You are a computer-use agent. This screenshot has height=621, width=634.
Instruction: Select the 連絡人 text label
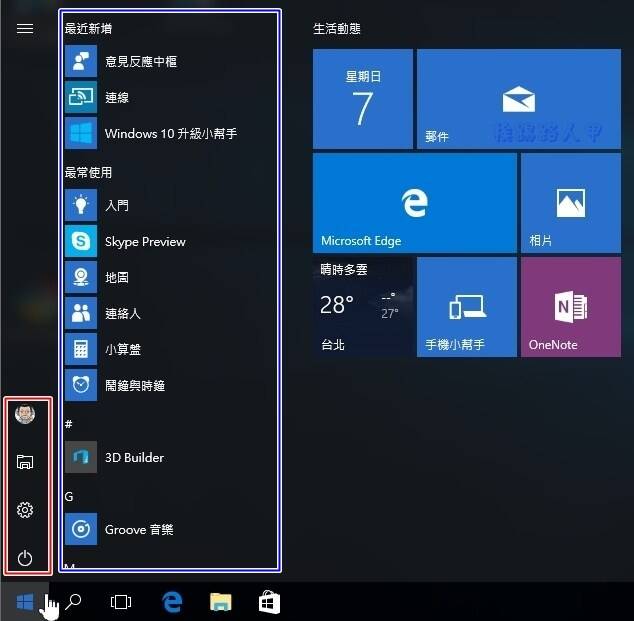coord(123,313)
